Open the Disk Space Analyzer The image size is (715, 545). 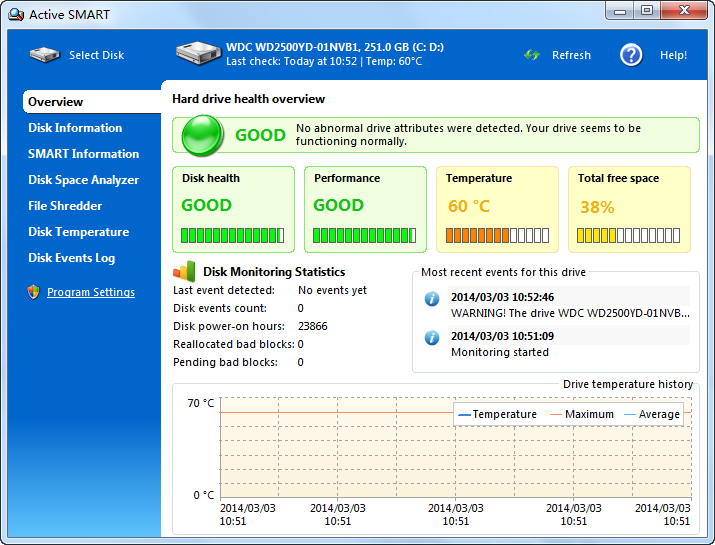[83, 180]
